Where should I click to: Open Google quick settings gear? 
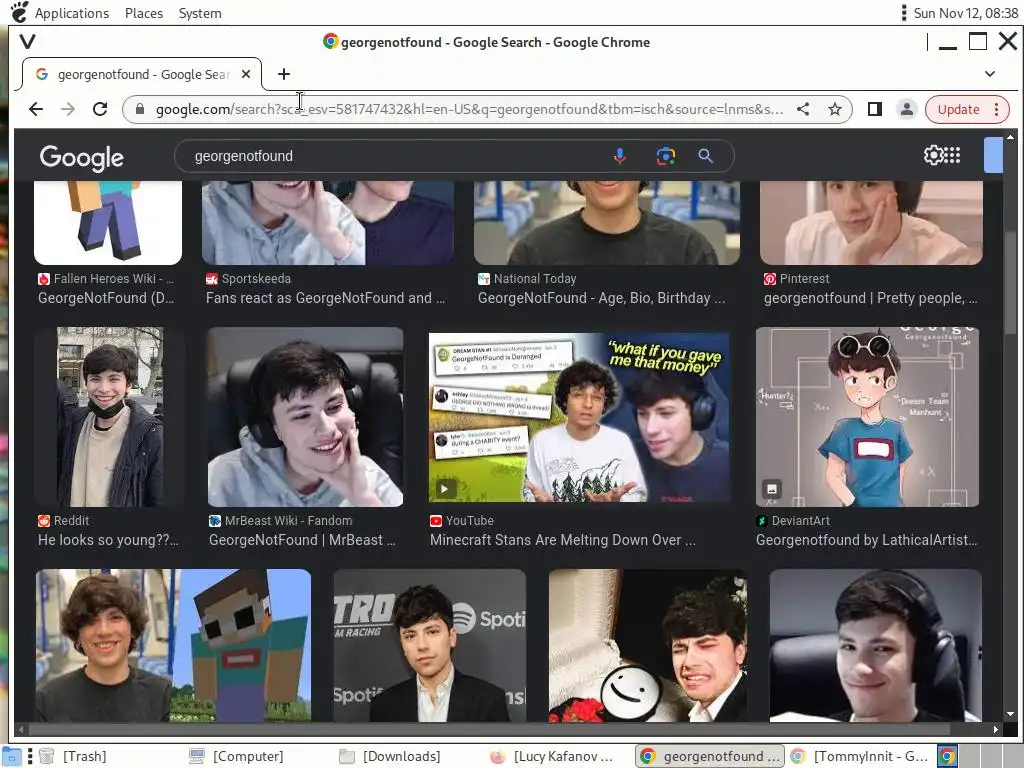[x=933, y=155]
